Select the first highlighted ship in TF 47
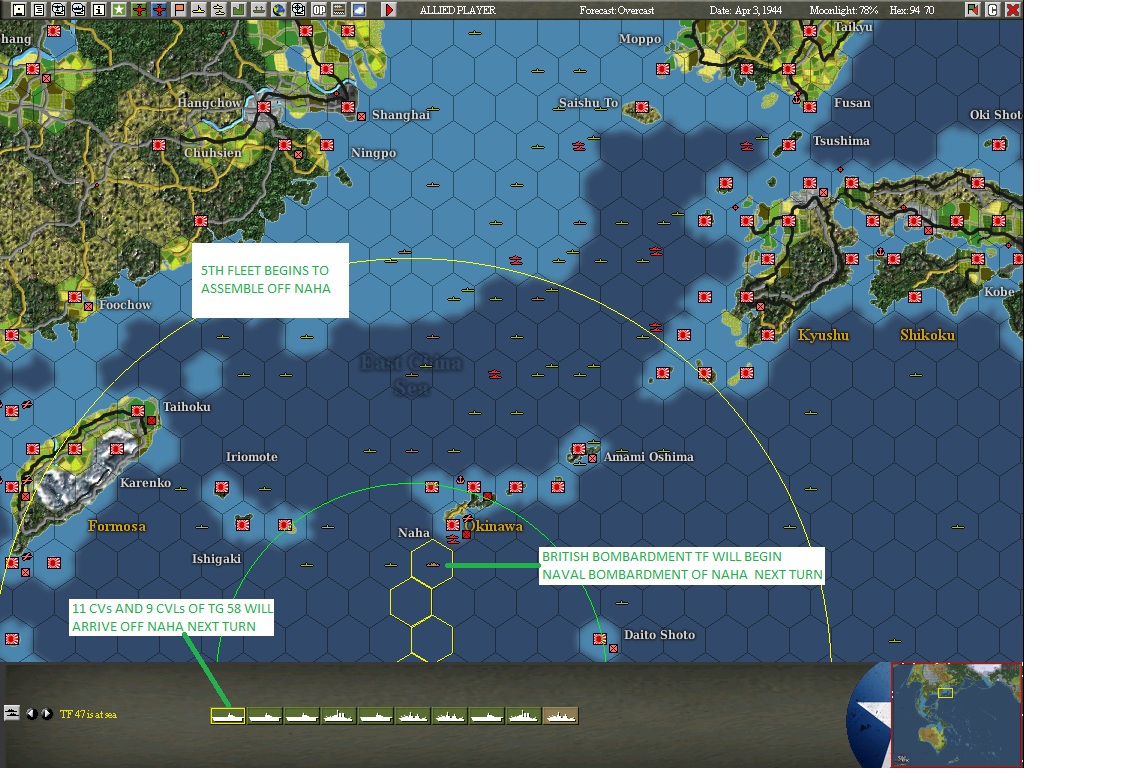 point(228,716)
